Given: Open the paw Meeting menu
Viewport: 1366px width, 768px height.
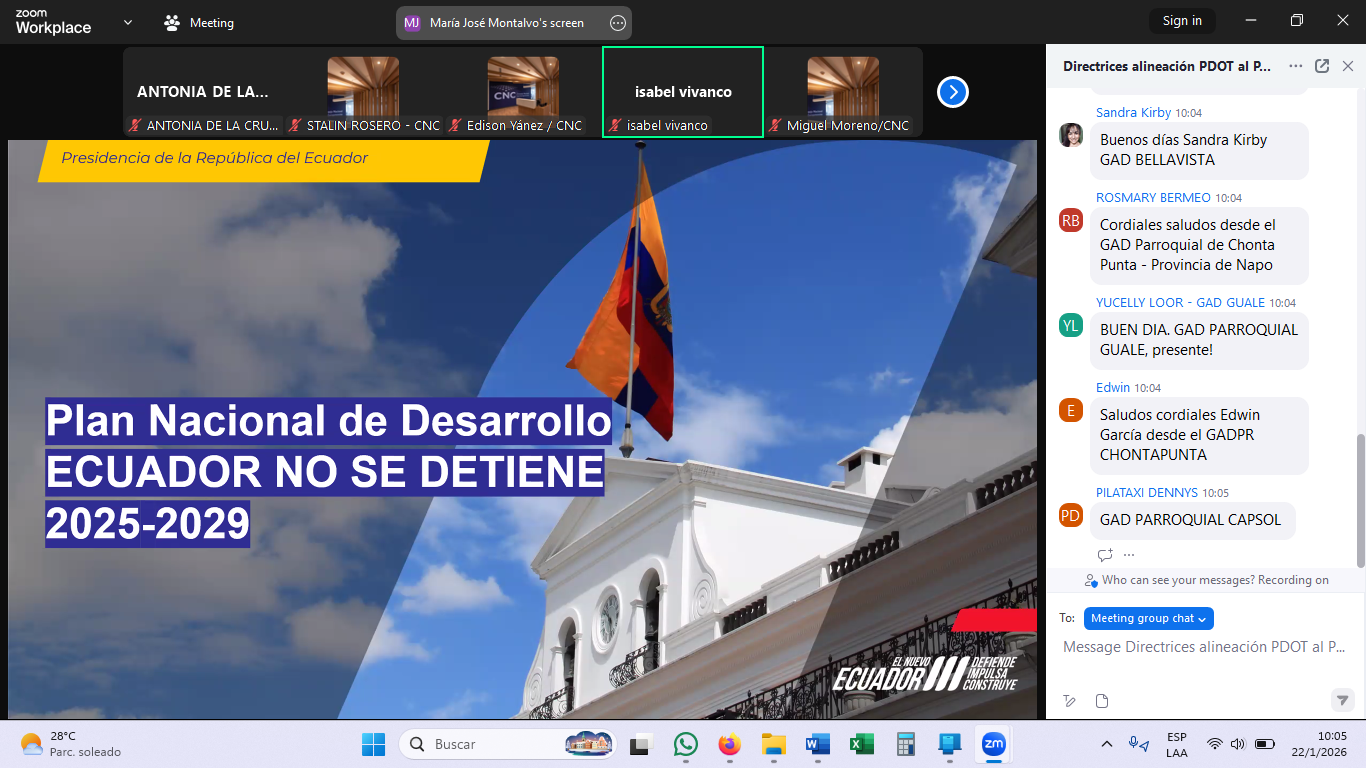Looking at the screenshot, I should [x=199, y=23].
